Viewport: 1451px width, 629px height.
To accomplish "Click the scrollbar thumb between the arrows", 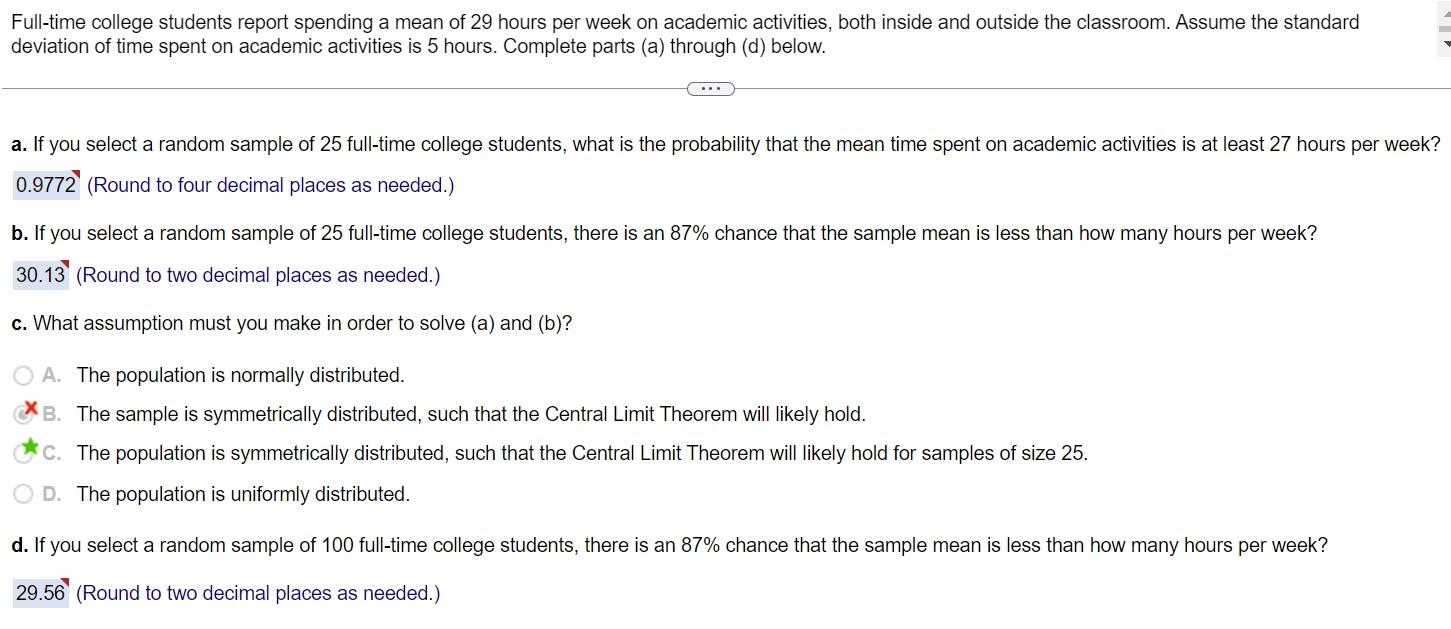I will (x=1443, y=28).
